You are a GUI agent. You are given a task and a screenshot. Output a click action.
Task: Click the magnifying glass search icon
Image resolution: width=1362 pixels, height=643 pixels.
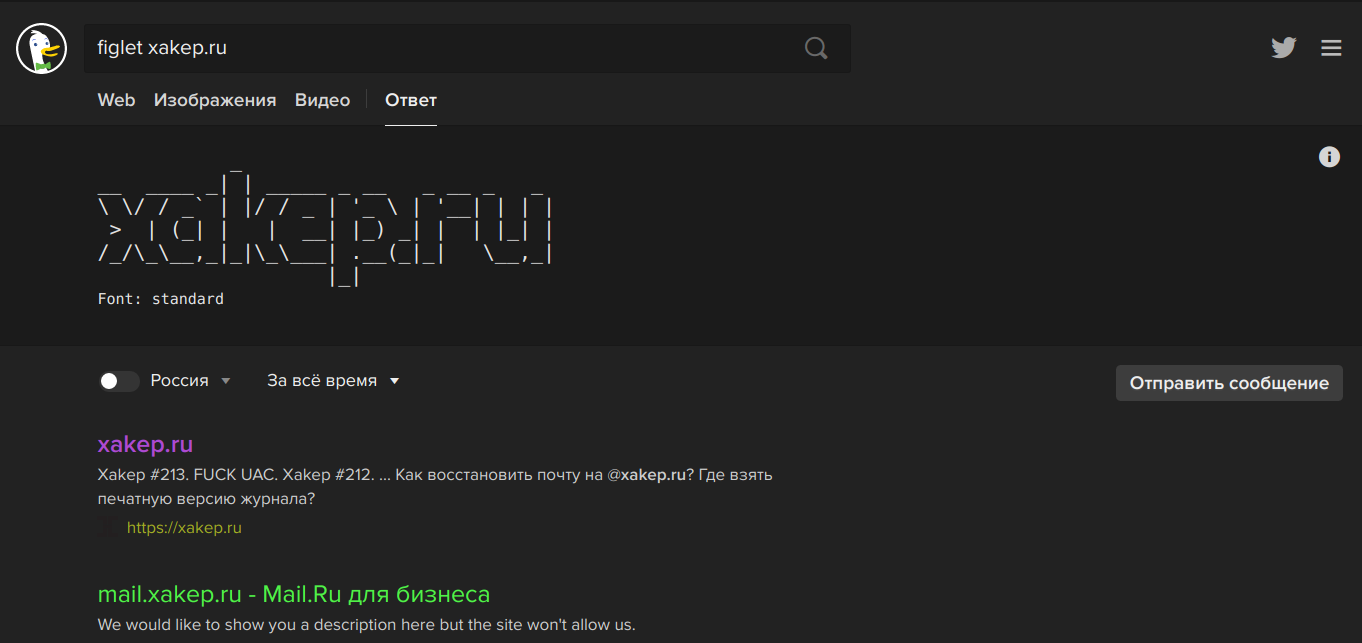coord(816,48)
